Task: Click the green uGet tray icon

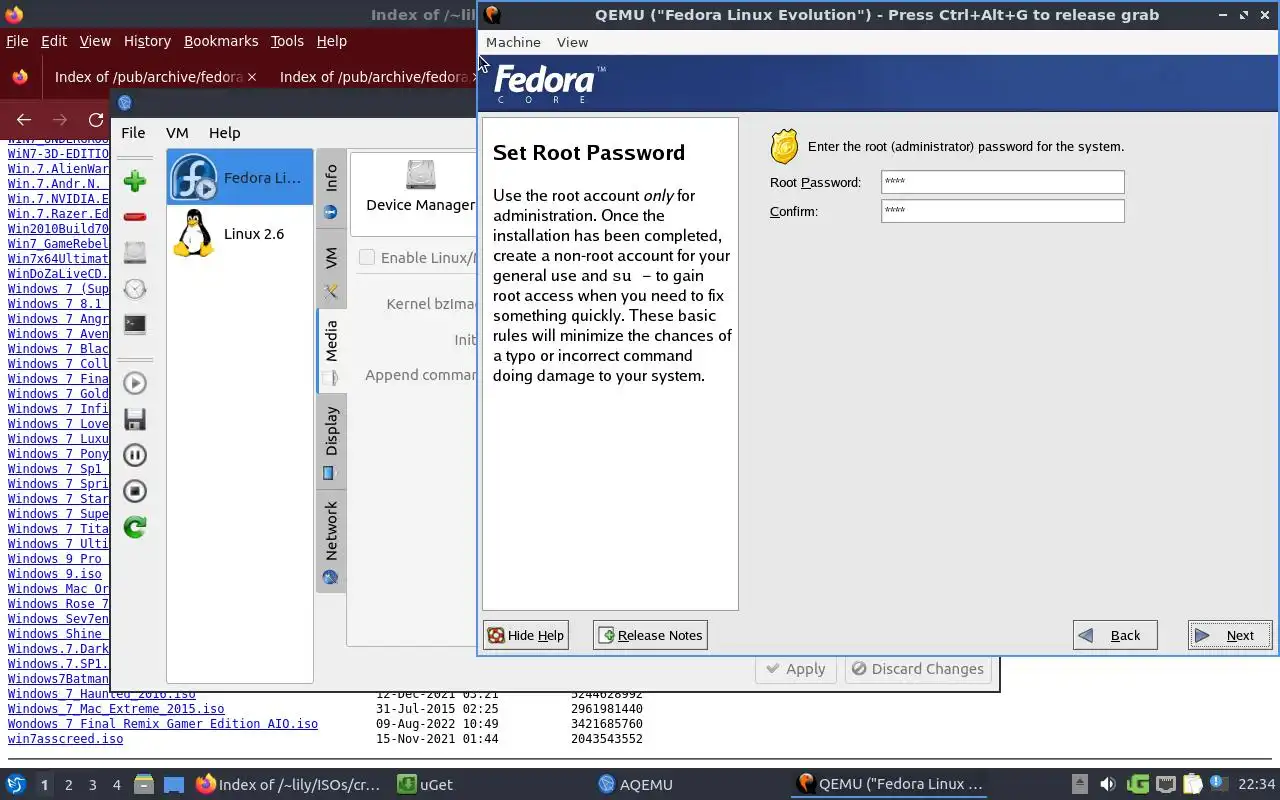Action: point(1137,784)
